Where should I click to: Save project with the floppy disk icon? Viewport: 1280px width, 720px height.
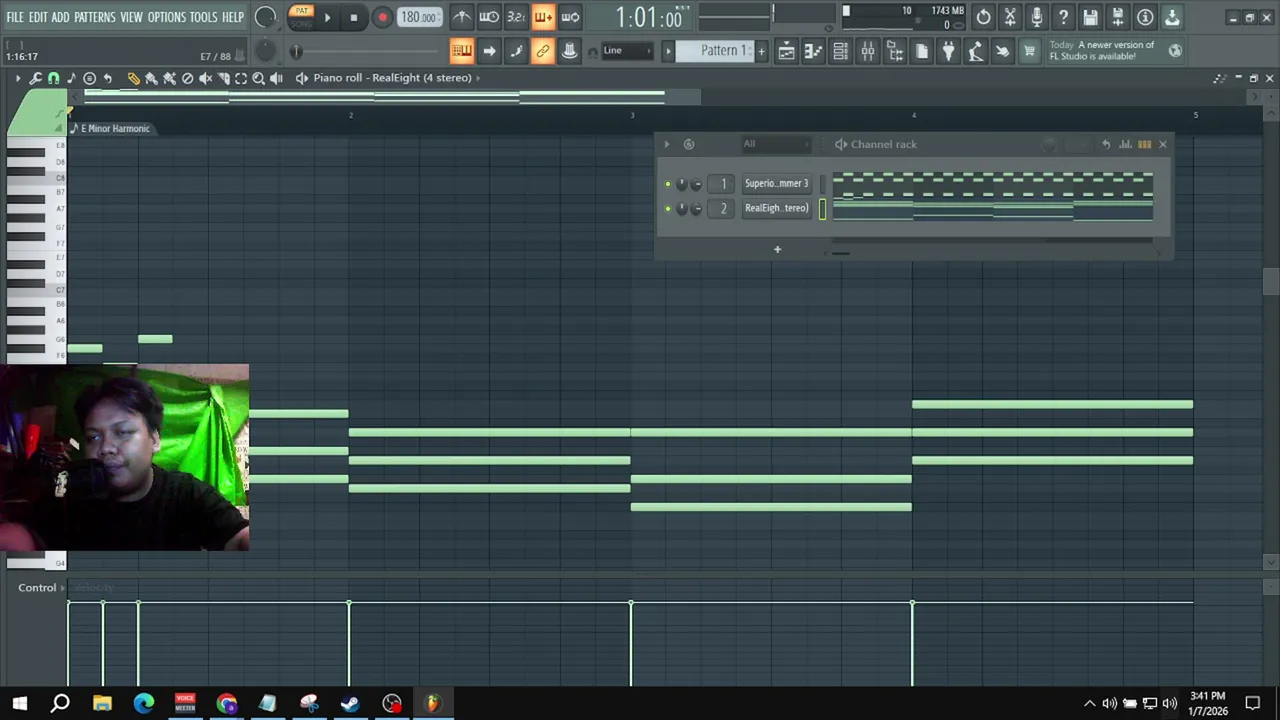click(1091, 17)
